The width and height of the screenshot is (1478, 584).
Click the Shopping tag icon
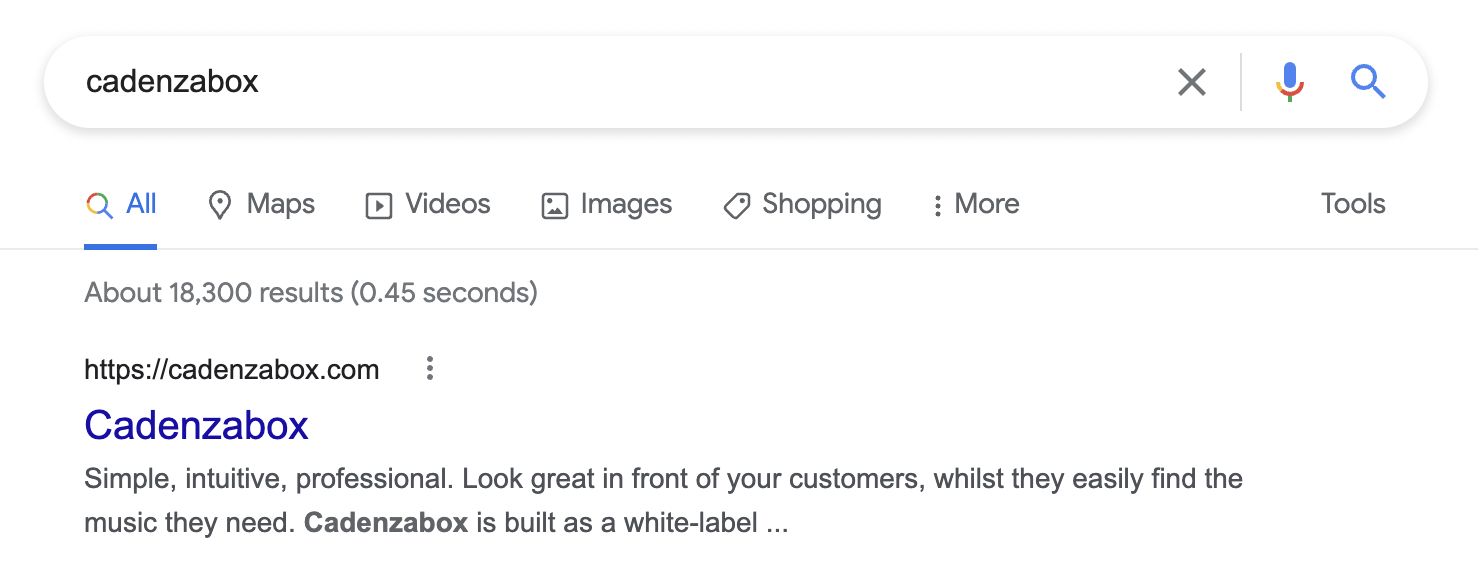click(x=737, y=206)
